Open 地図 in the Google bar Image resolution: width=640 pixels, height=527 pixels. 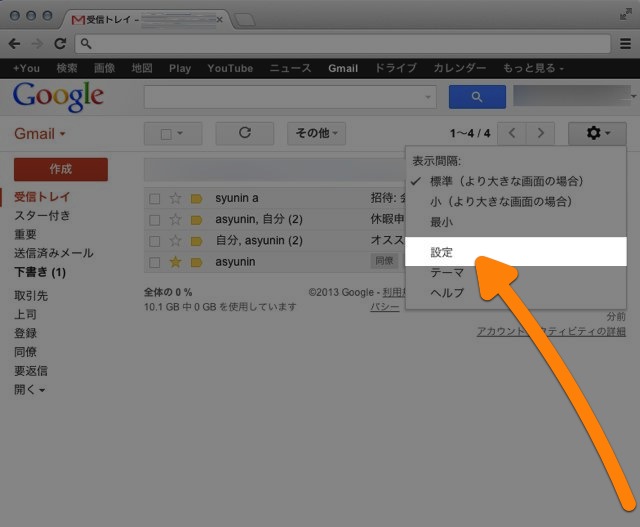coord(142,68)
